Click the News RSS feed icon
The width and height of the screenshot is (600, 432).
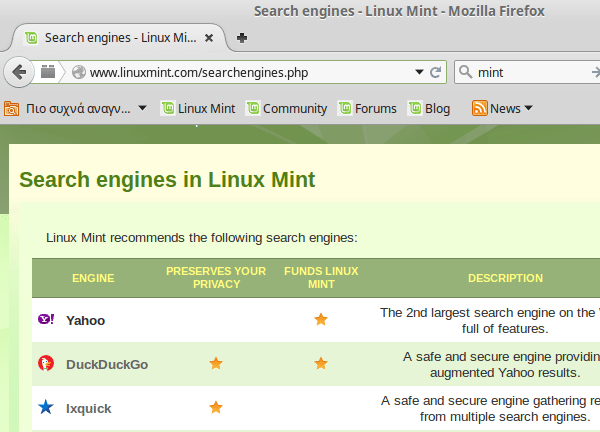[x=479, y=108]
